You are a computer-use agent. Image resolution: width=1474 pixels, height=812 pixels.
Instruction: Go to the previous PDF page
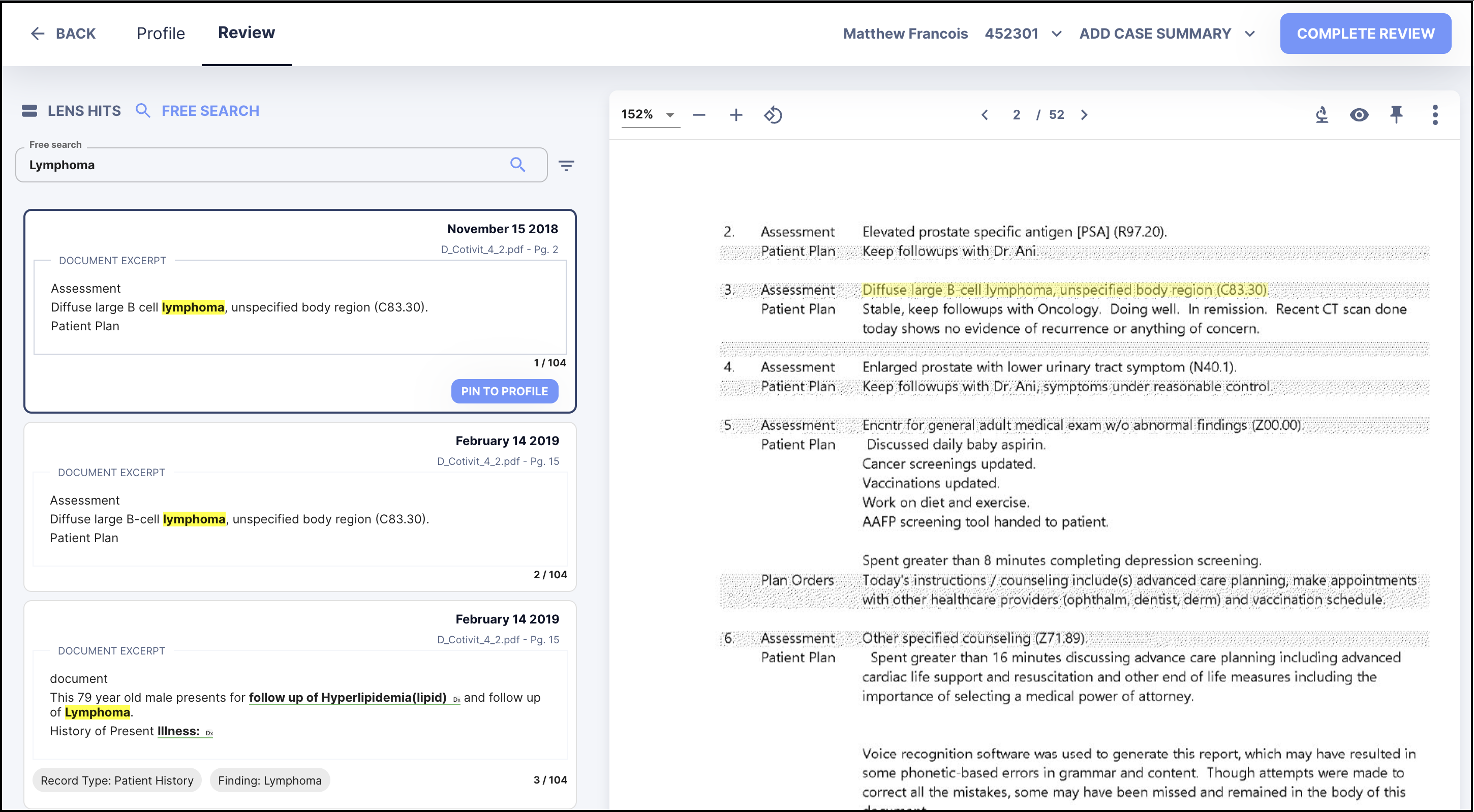pos(985,115)
